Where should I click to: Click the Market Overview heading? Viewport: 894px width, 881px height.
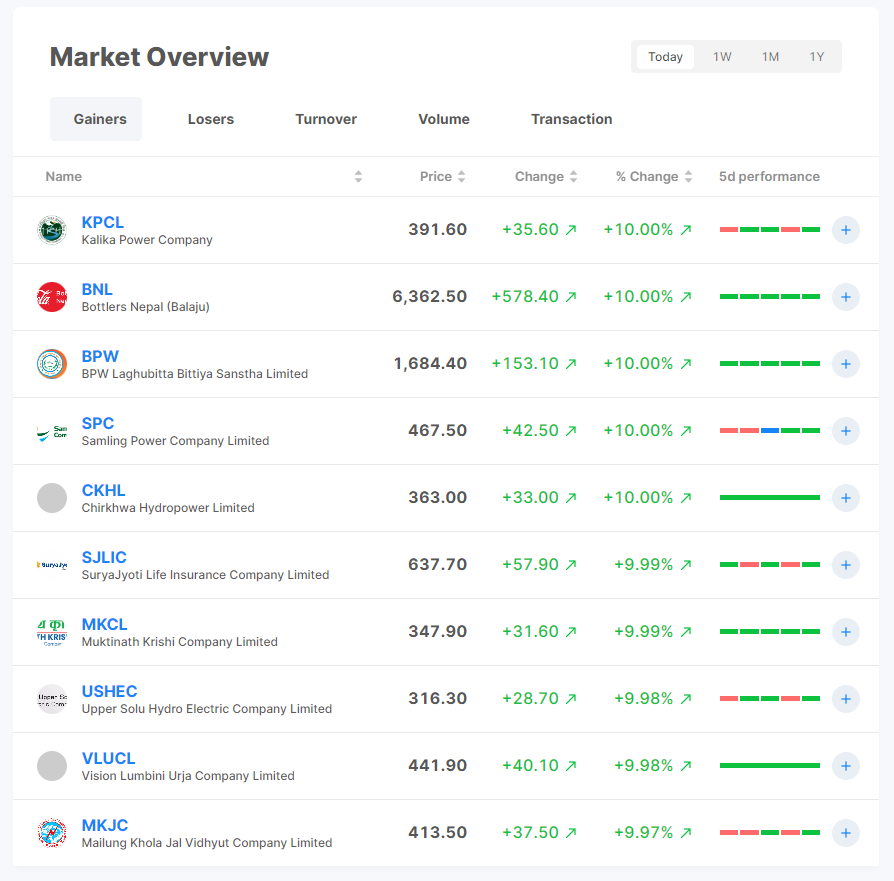click(159, 57)
